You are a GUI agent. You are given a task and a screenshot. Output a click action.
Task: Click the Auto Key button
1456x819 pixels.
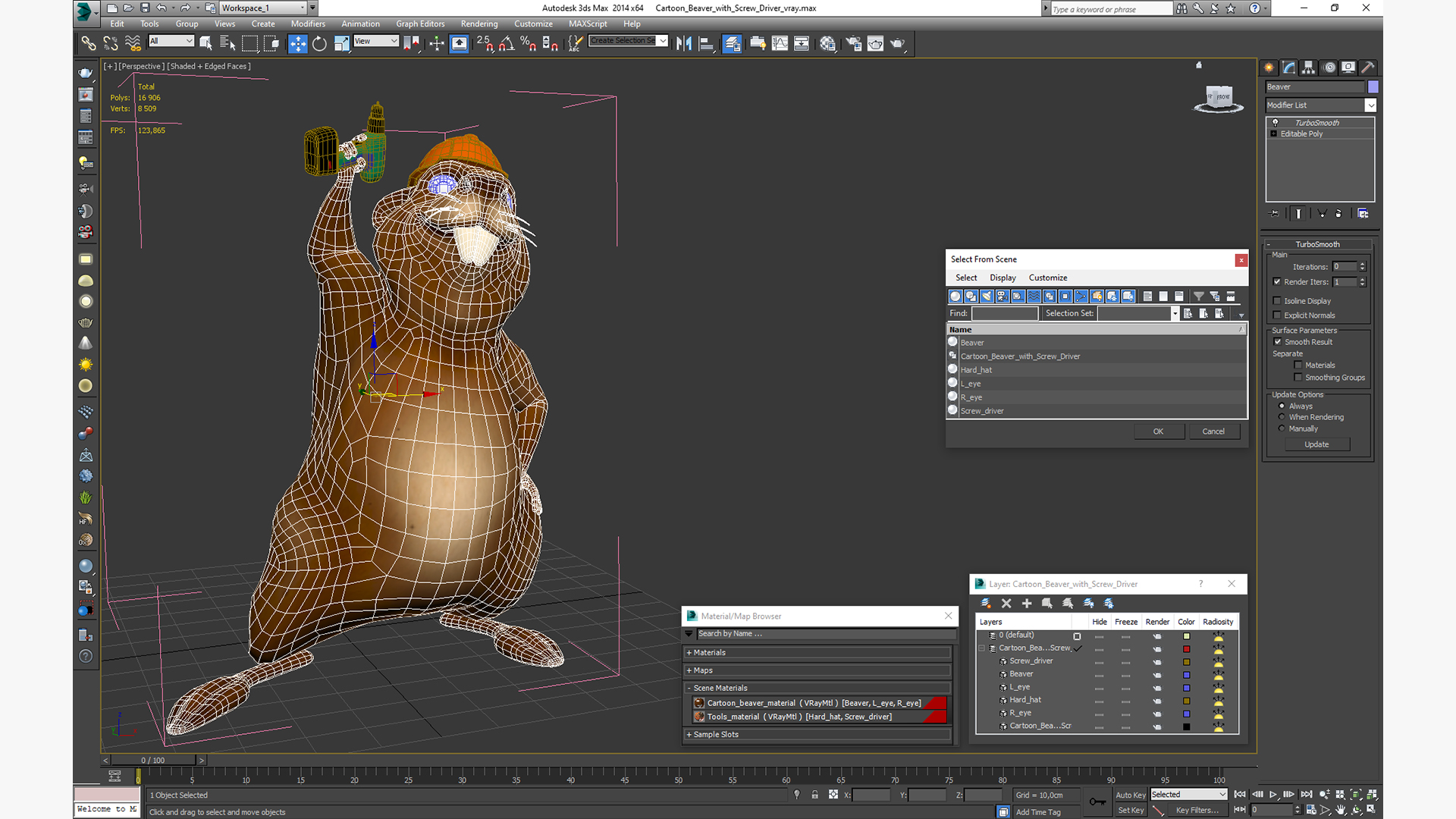click(x=1131, y=795)
